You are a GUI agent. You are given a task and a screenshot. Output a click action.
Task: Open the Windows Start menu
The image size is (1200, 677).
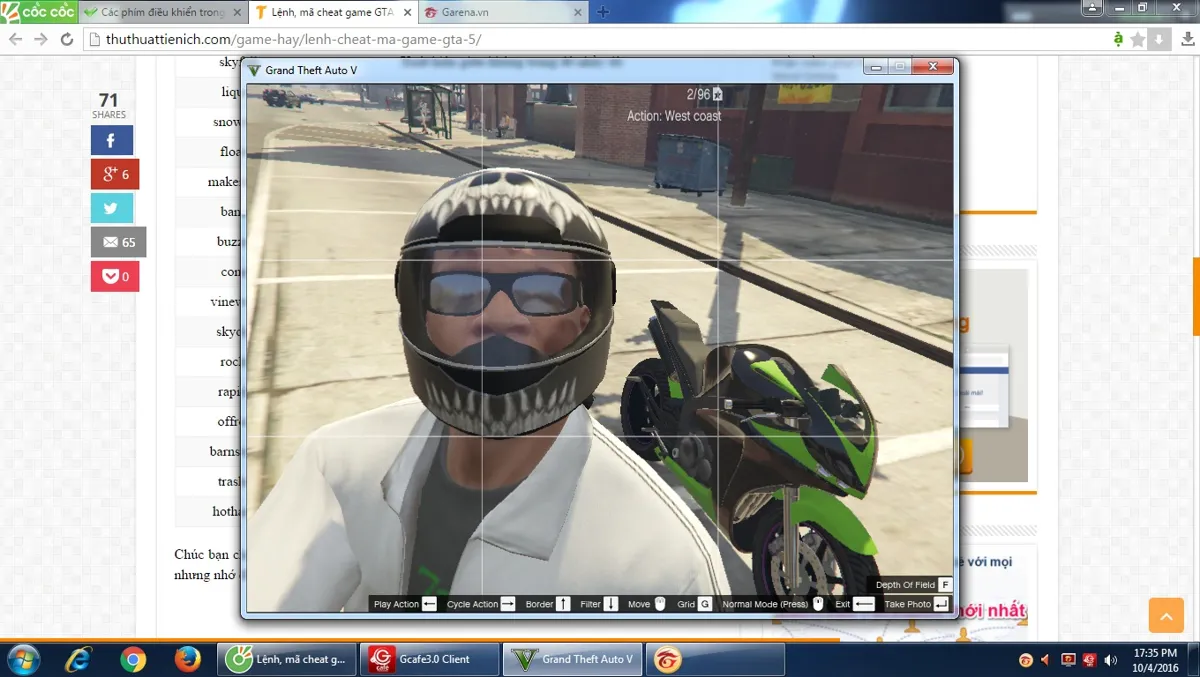click(23, 660)
